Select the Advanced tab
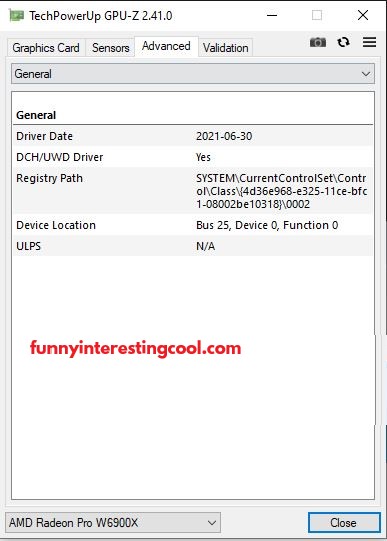This screenshot has width=387, height=541. point(166,46)
